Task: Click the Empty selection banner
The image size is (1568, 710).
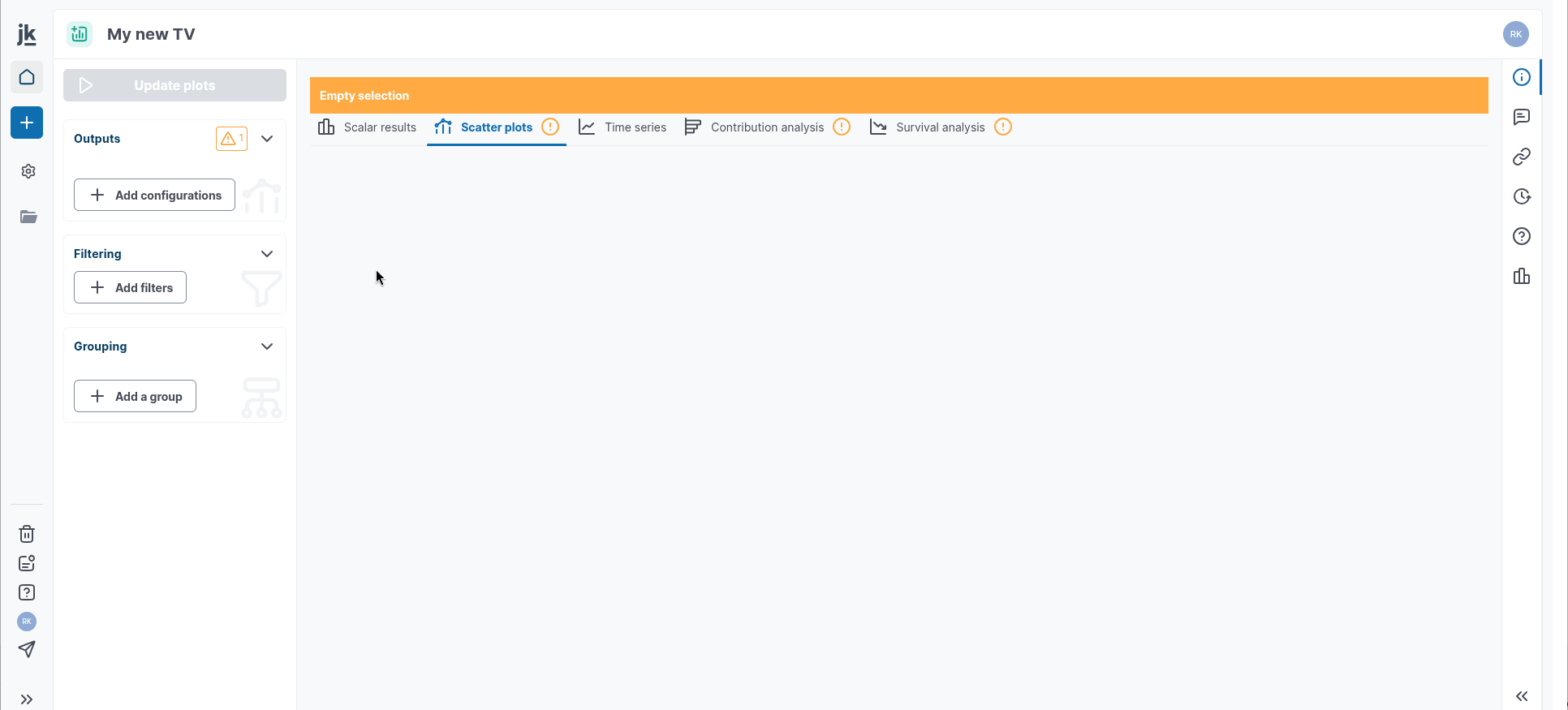Action: (x=899, y=95)
